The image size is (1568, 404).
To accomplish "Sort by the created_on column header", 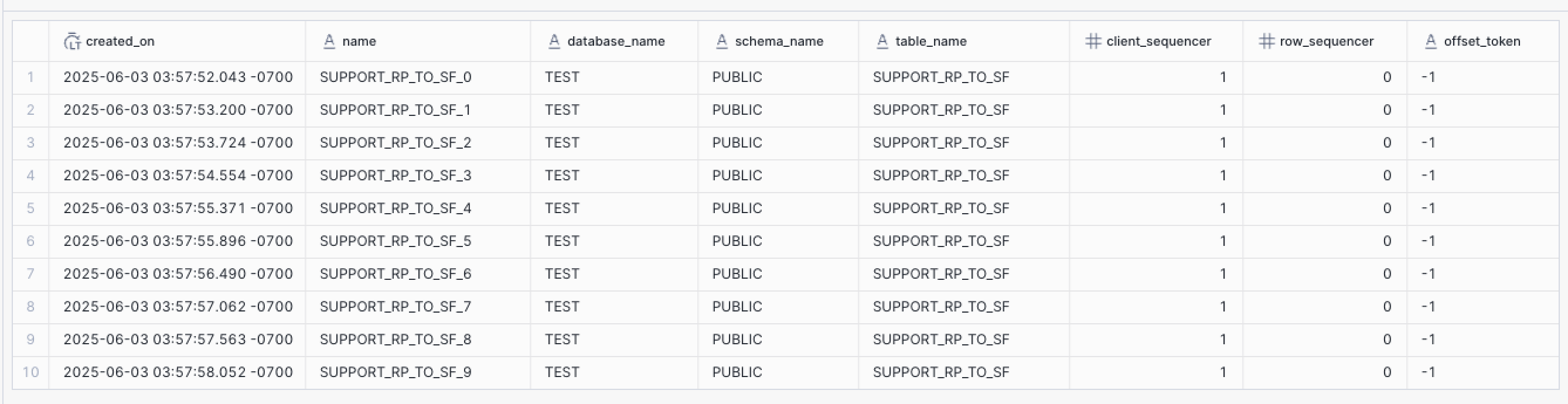I will (177, 42).
